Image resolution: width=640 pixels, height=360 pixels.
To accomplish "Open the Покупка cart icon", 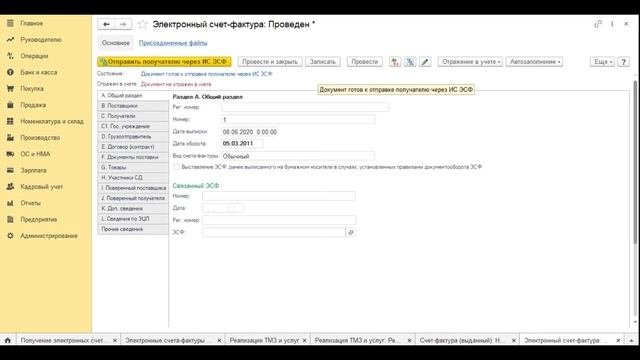I will click(x=10, y=89).
